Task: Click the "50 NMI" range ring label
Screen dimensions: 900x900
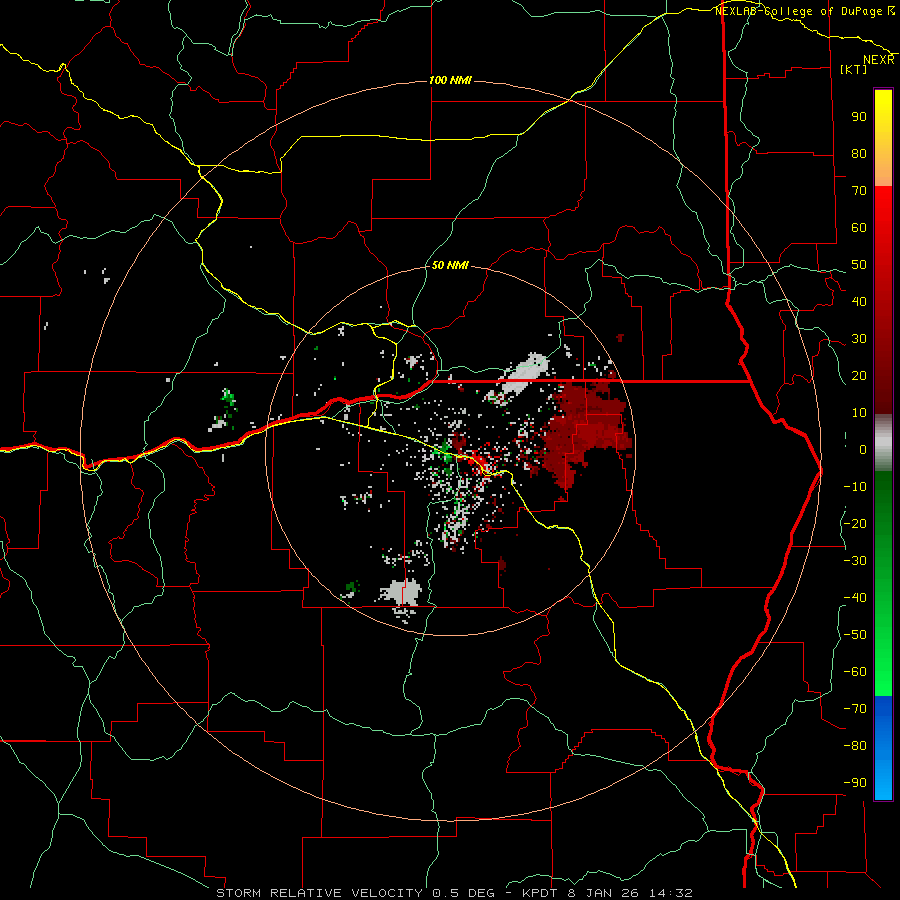Action: click(451, 265)
